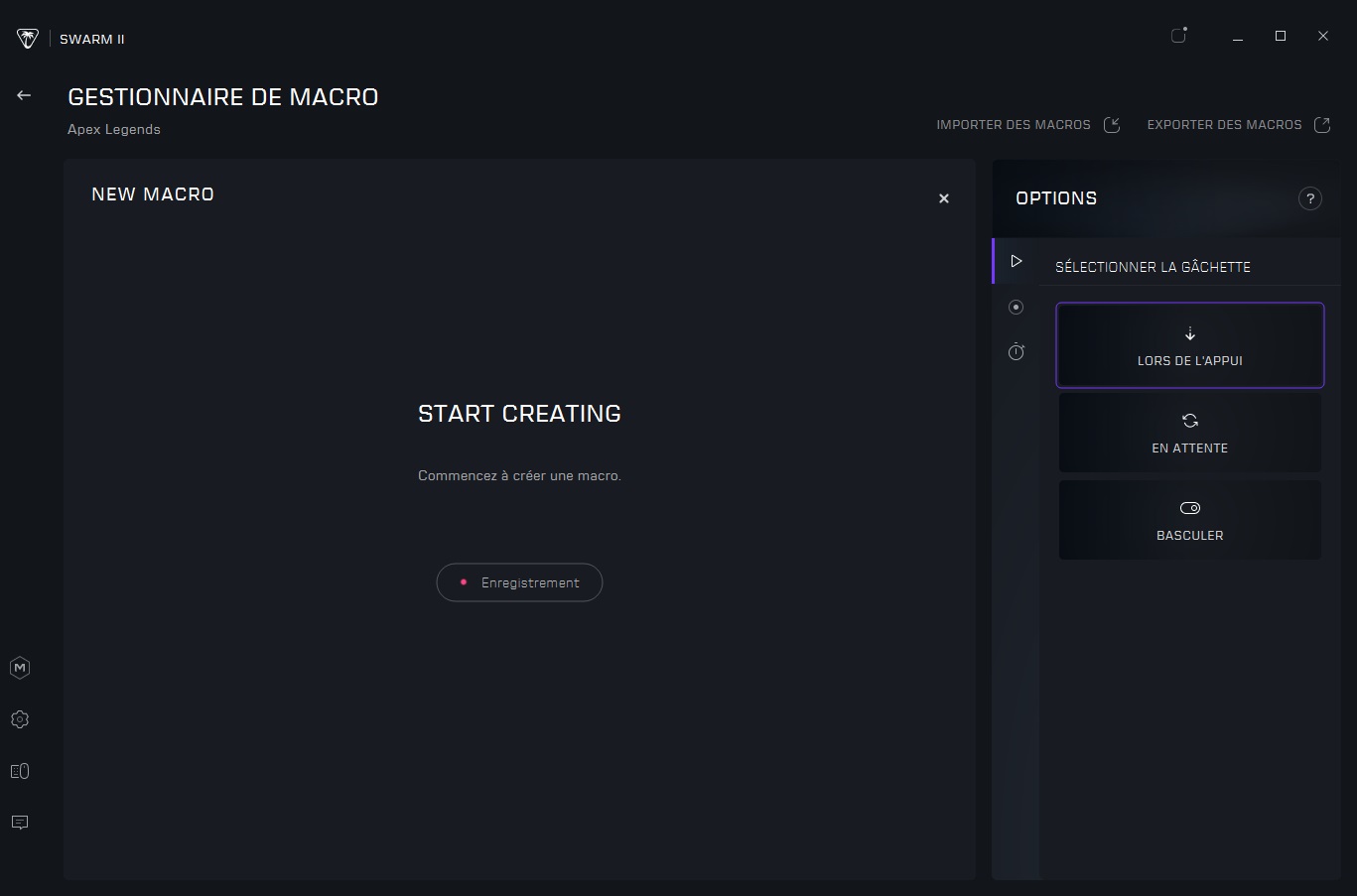Select the trigger play tab icon
This screenshot has width=1357, height=896.
click(1016, 261)
